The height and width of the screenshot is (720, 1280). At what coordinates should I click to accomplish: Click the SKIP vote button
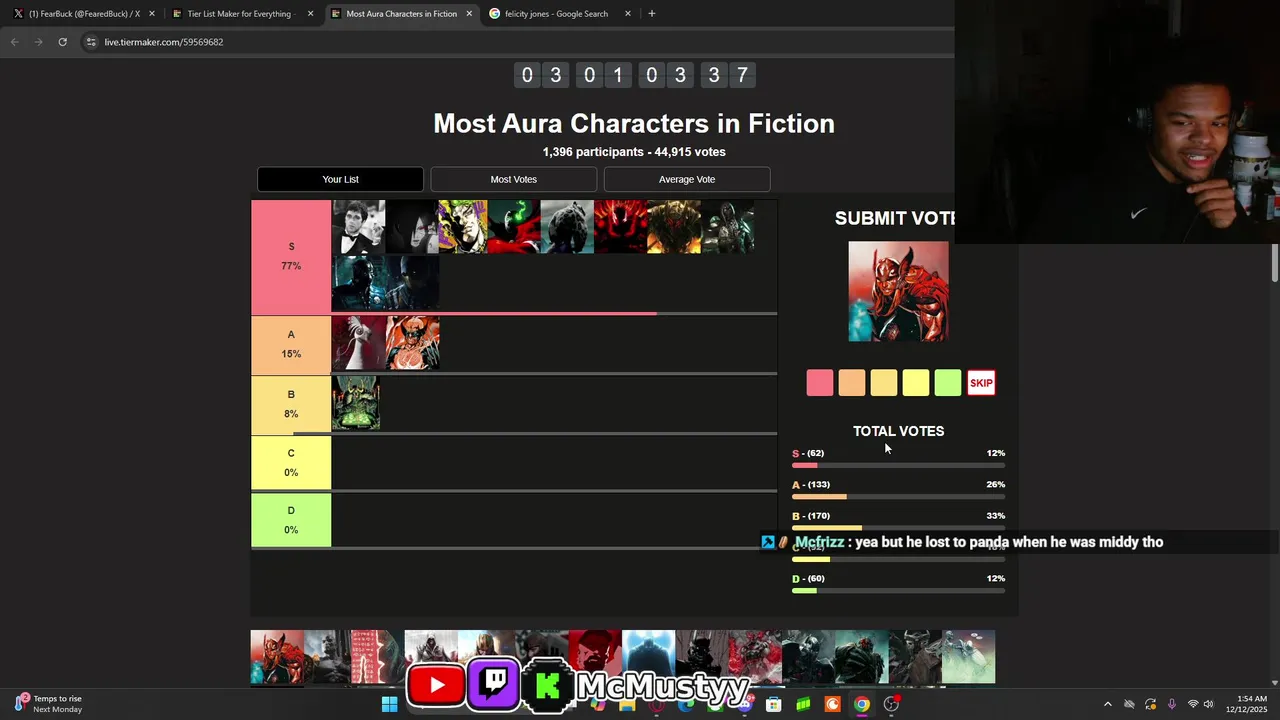(x=981, y=383)
